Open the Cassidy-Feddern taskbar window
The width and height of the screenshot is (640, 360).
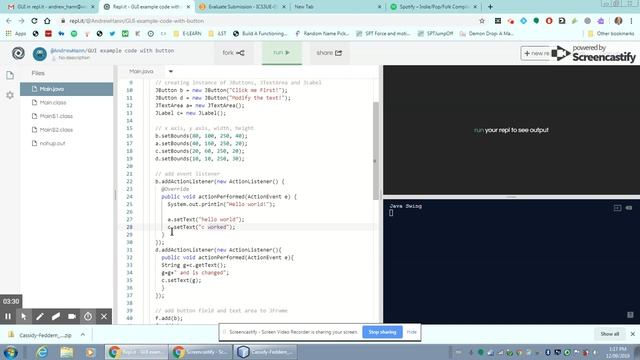tap(265, 352)
